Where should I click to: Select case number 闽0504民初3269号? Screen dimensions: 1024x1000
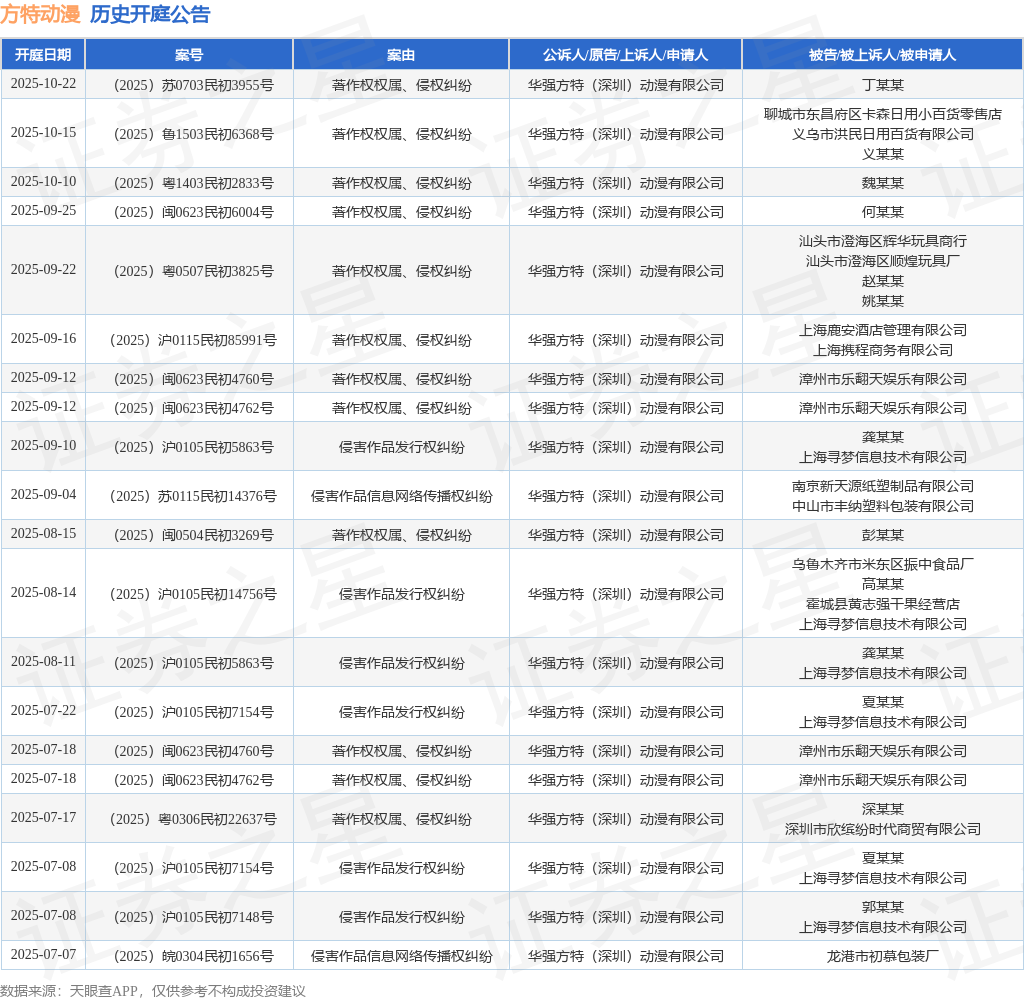193,535
